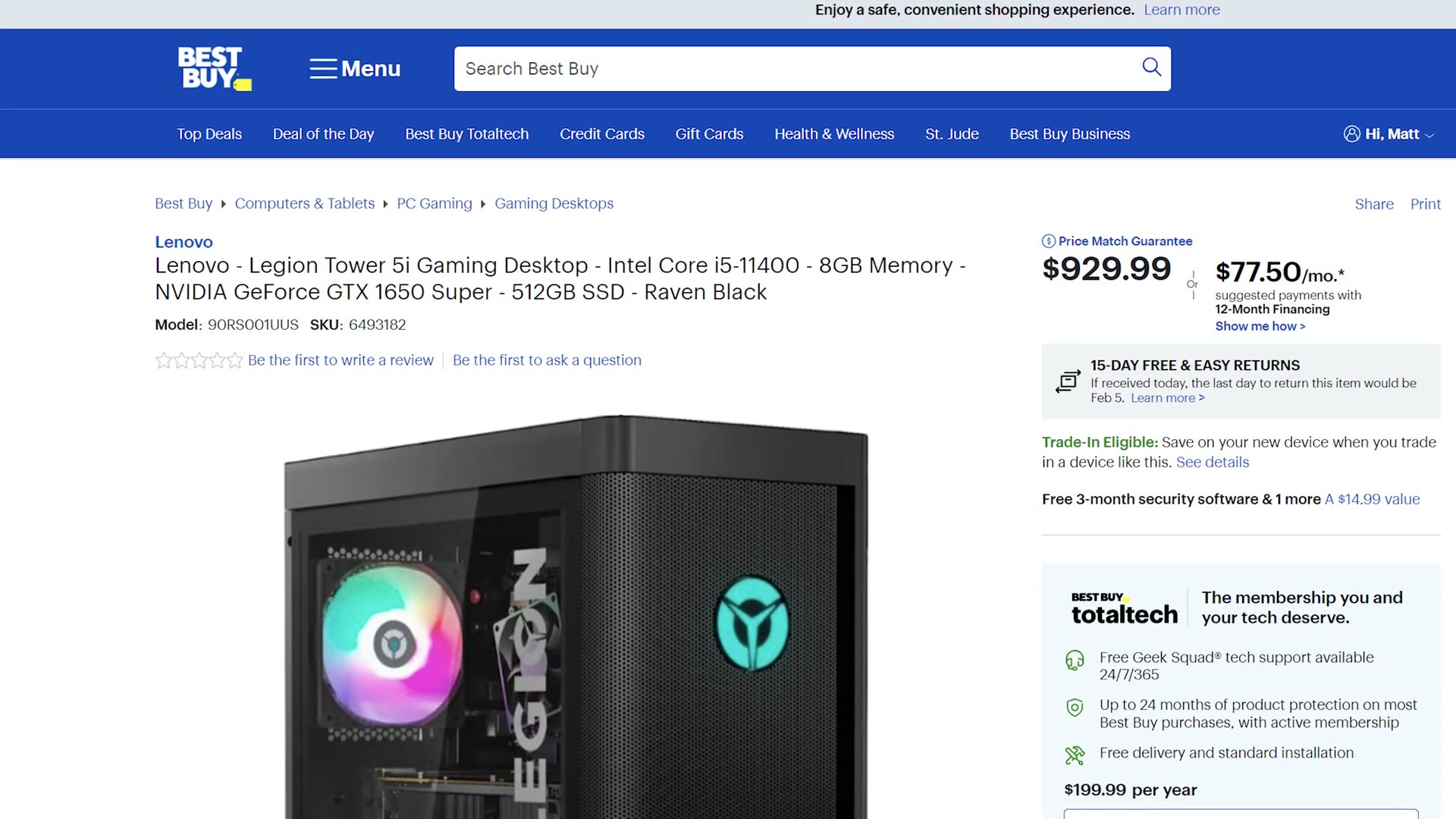Click the product protection shield icon
The image size is (1456, 819).
[x=1075, y=708]
